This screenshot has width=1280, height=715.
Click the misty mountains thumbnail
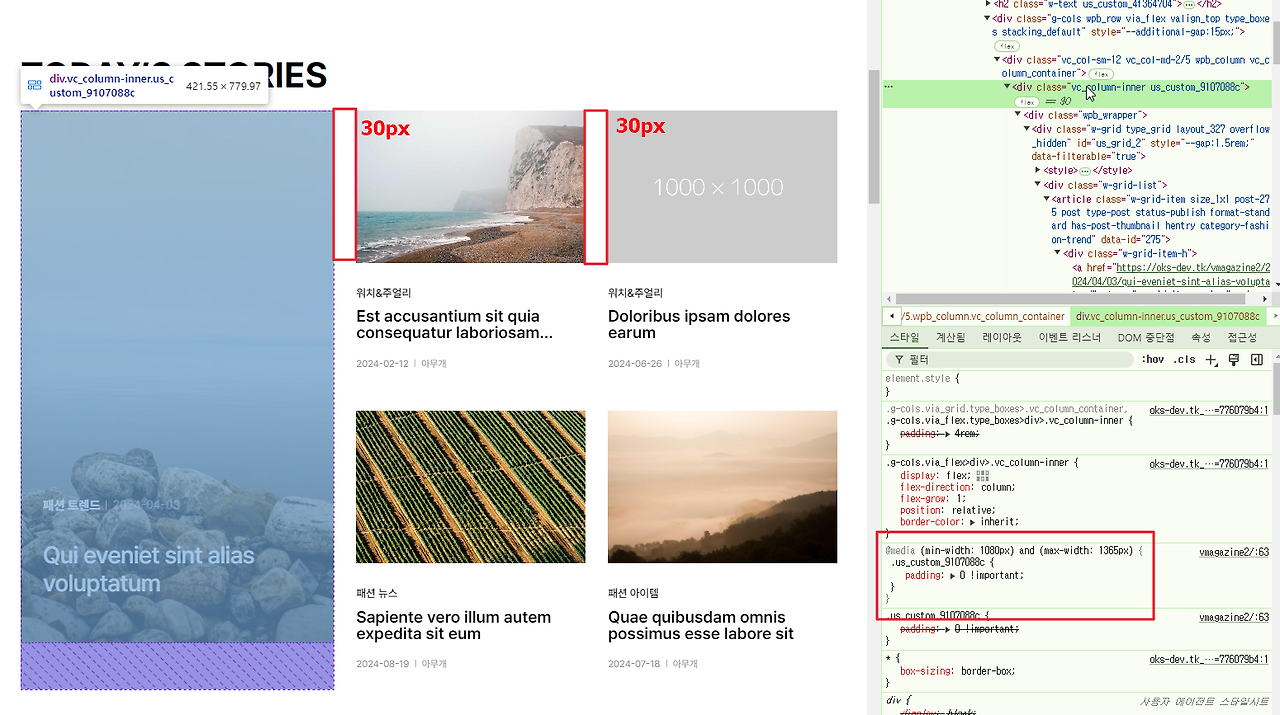[x=722, y=487]
